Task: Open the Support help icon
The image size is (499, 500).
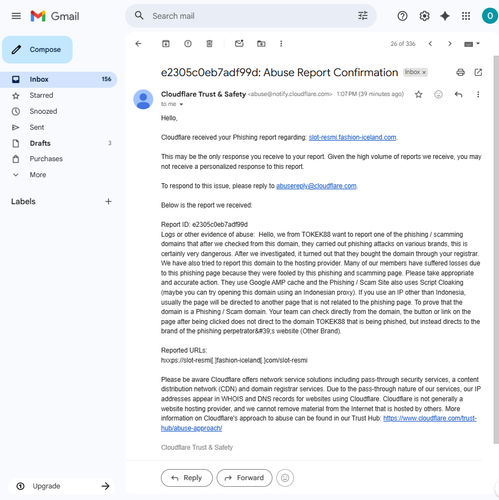Action: (x=402, y=16)
